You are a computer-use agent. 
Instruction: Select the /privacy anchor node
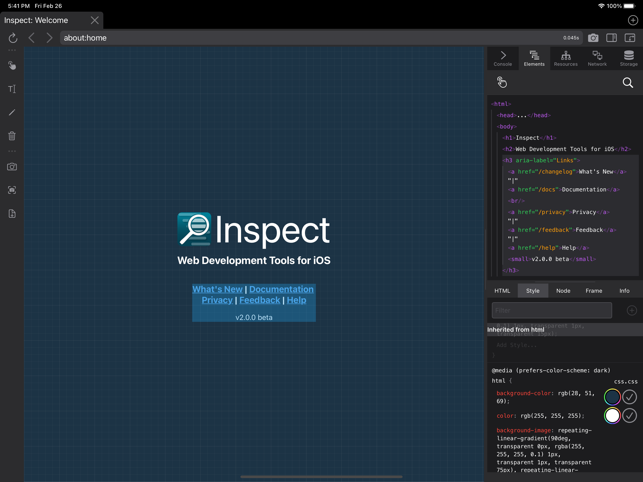559,212
